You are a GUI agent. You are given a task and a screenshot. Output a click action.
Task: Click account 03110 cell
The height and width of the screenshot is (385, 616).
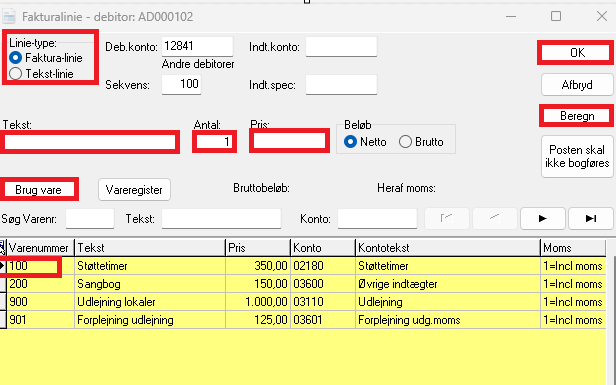coord(323,302)
